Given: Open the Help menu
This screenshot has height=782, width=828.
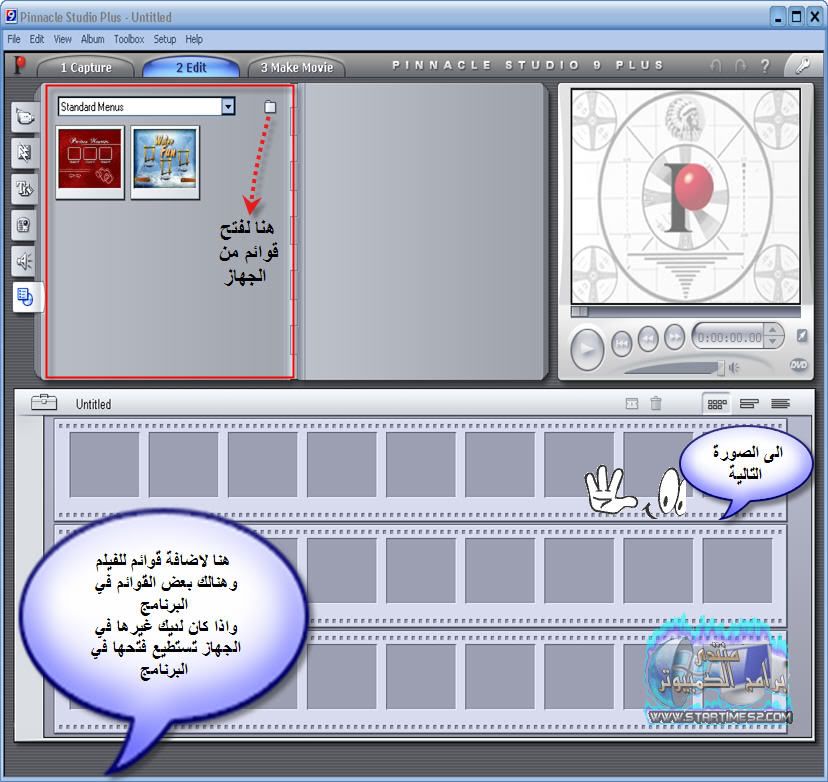Looking at the screenshot, I should tap(194, 39).
